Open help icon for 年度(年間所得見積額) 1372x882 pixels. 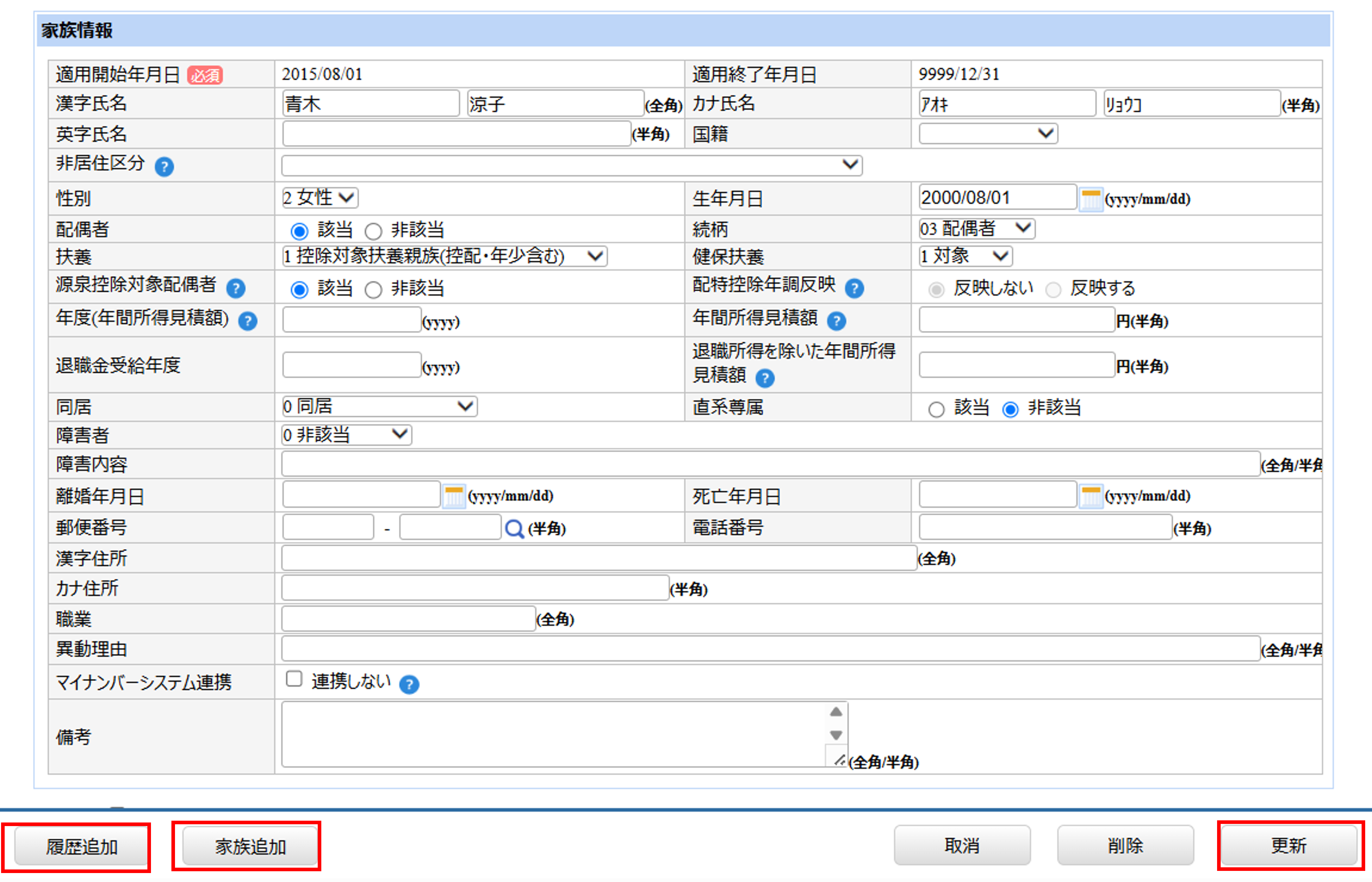(x=247, y=321)
